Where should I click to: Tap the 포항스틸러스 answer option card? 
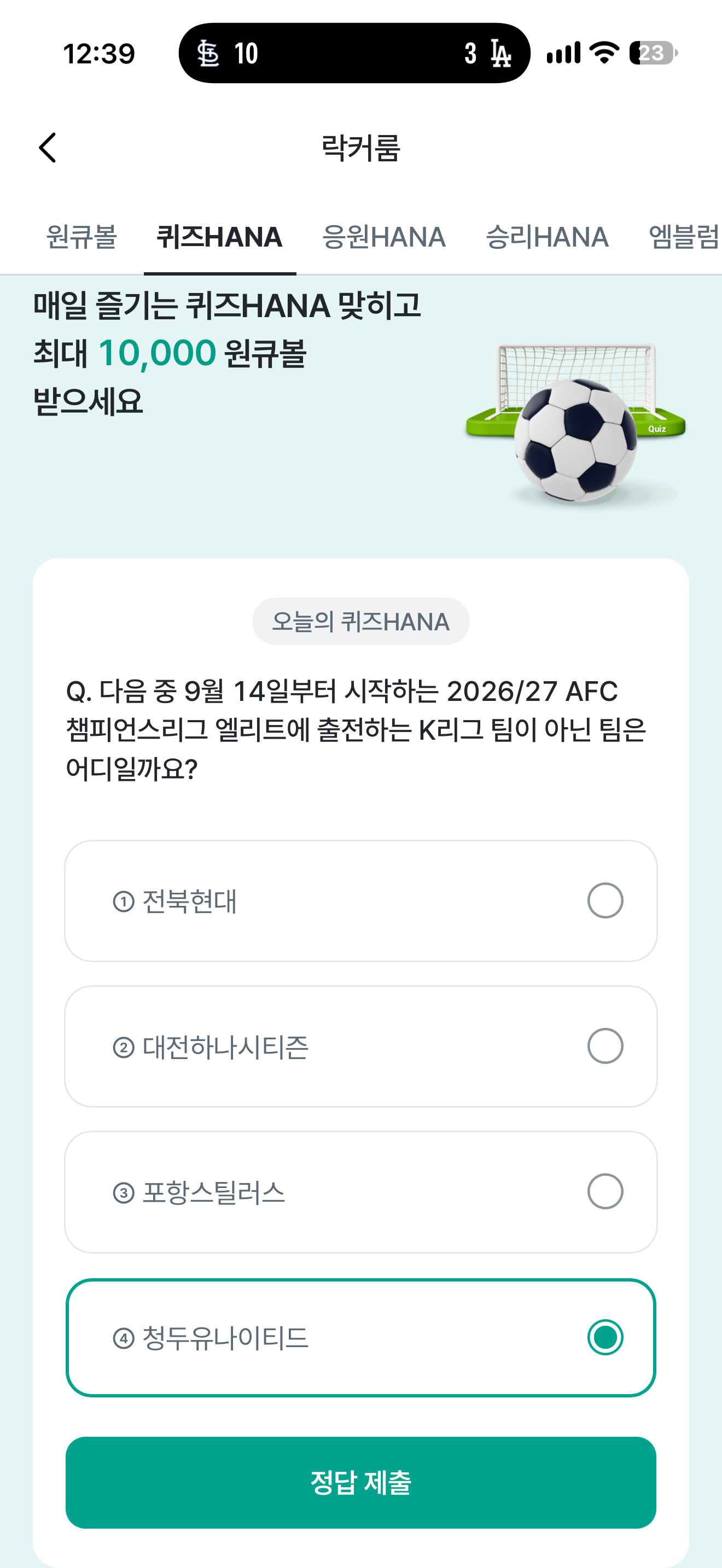(361, 1192)
